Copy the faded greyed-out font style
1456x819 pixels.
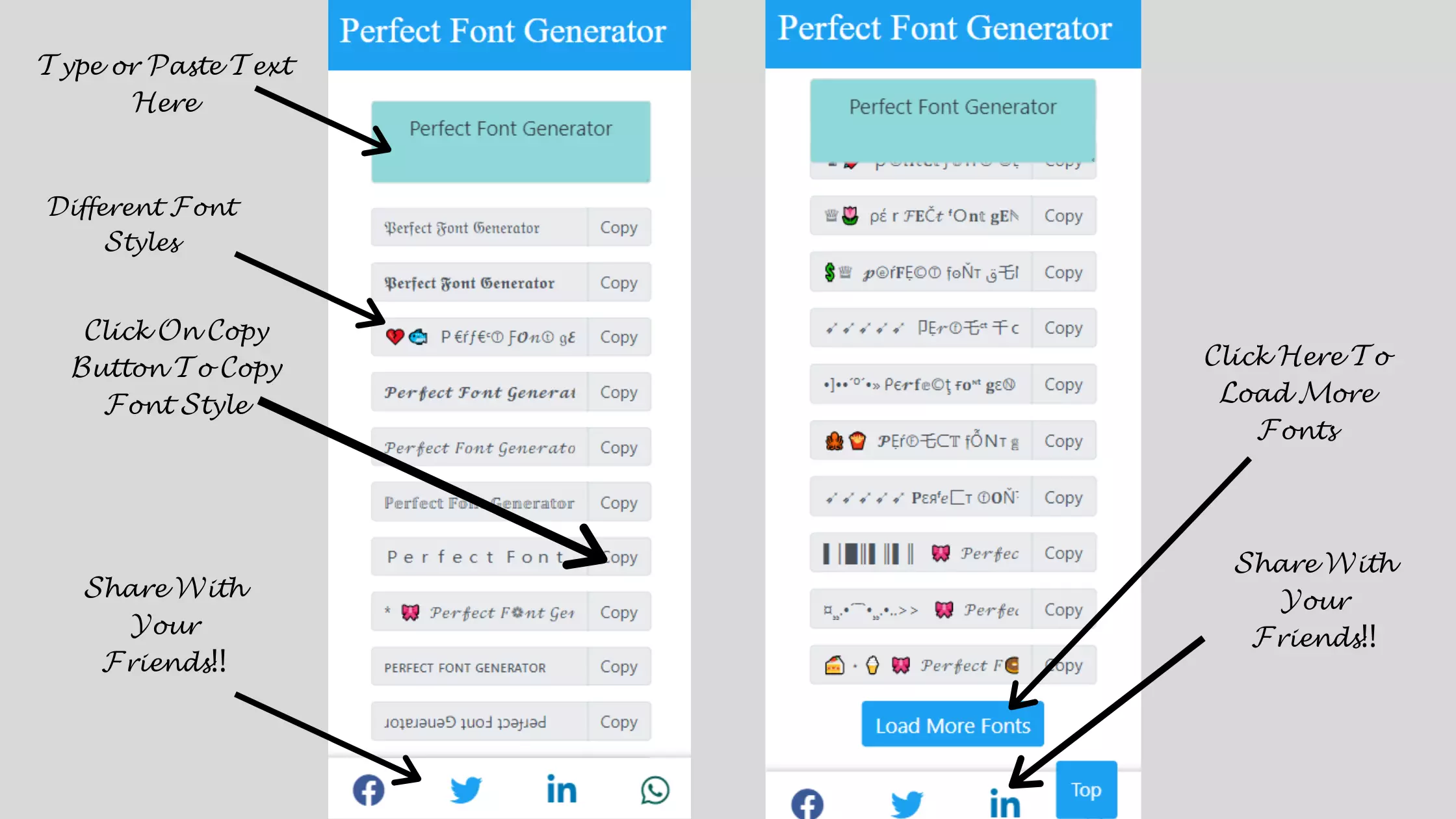(618, 502)
